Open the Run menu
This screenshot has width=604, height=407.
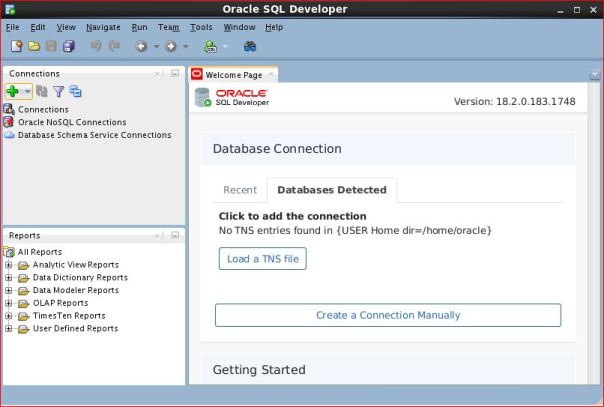139,27
